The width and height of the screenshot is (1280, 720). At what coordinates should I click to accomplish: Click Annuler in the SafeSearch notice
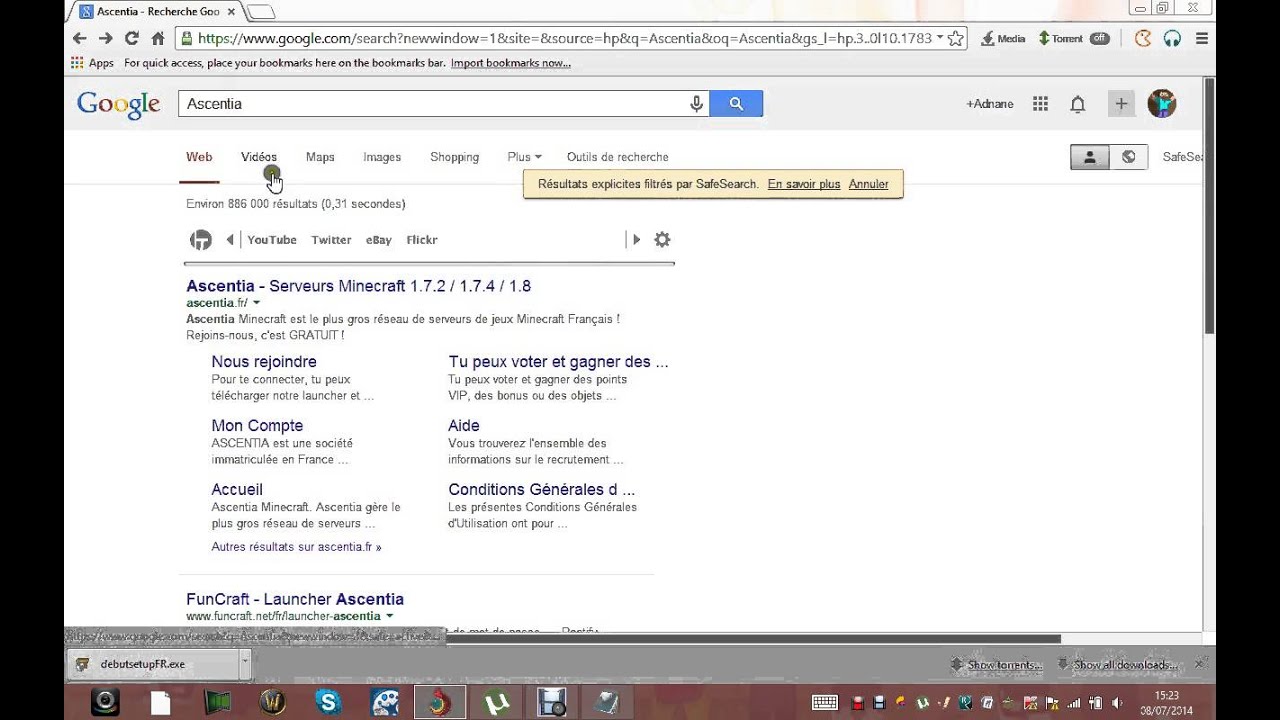coord(868,184)
